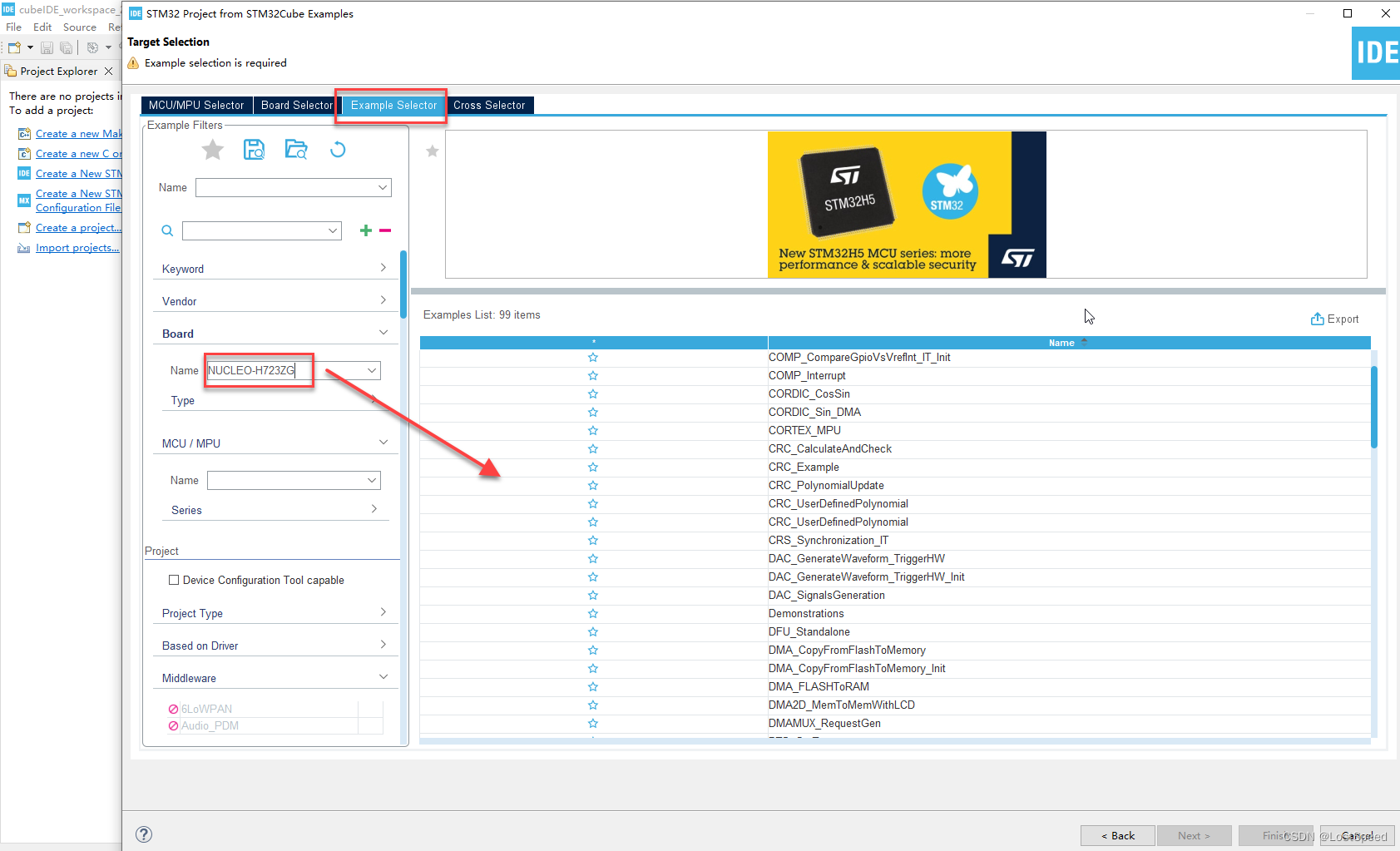Open the example Name filter dropdown
Viewport: 1400px width, 851px height.
[x=383, y=187]
